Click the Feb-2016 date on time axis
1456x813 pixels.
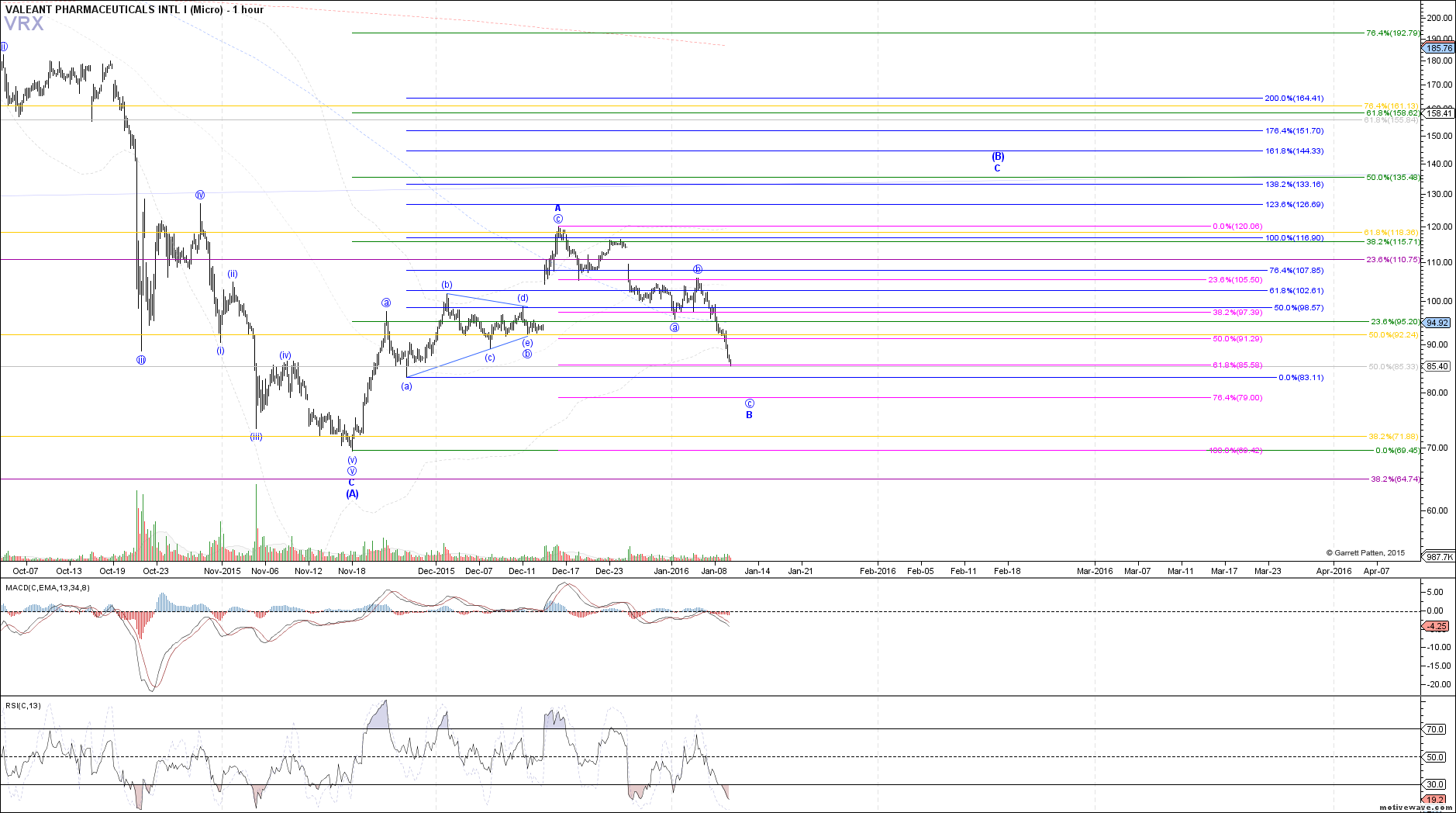878,571
